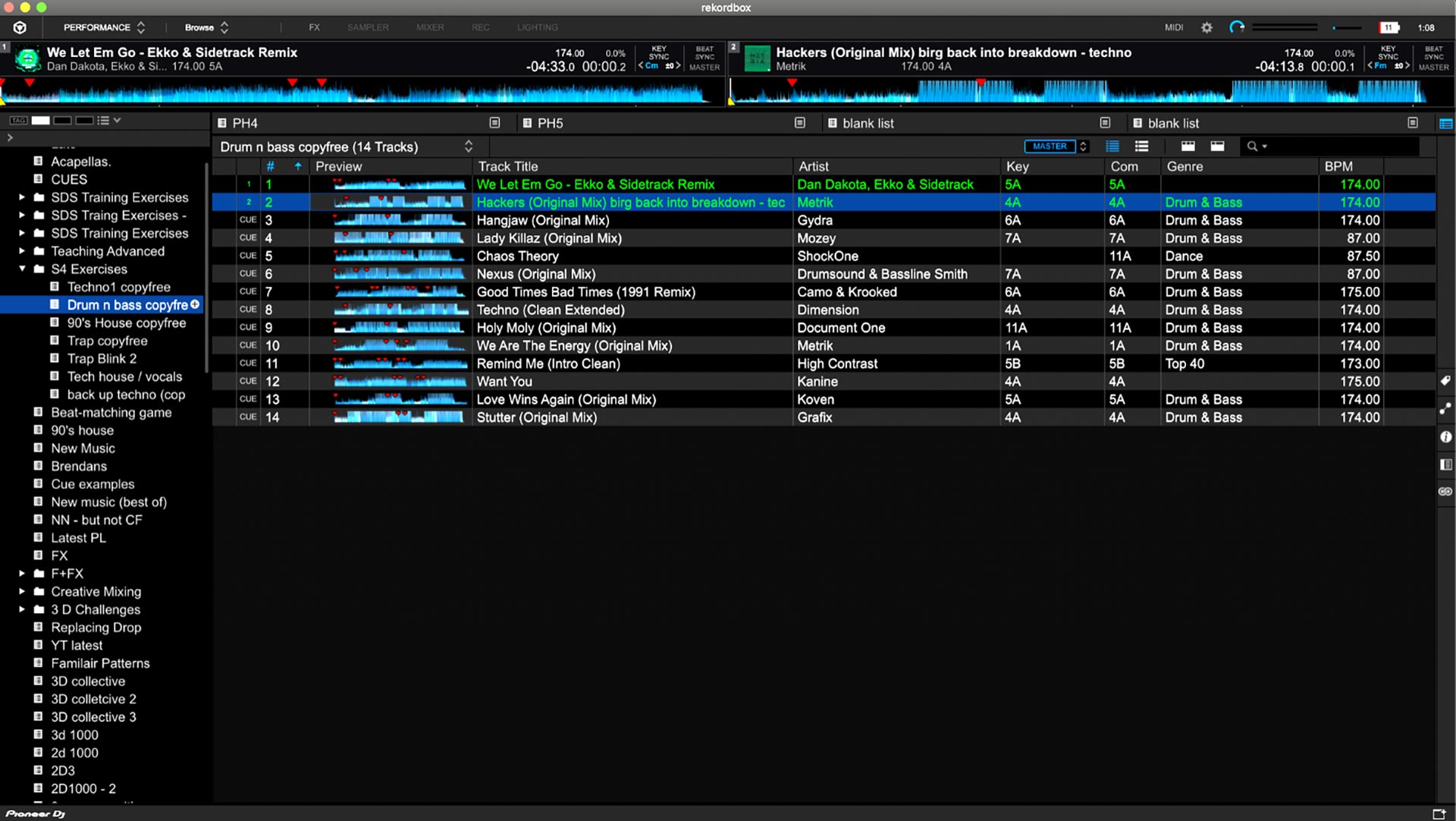
Task: Click the TAG filter icon in tree header
Action: (x=18, y=121)
